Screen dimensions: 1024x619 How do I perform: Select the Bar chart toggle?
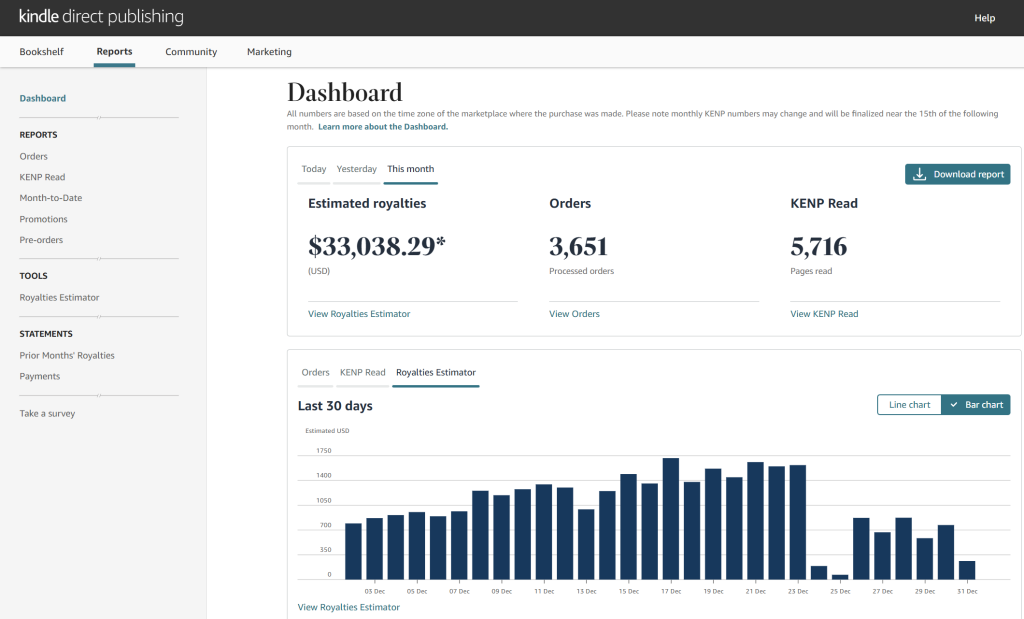coord(976,405)
